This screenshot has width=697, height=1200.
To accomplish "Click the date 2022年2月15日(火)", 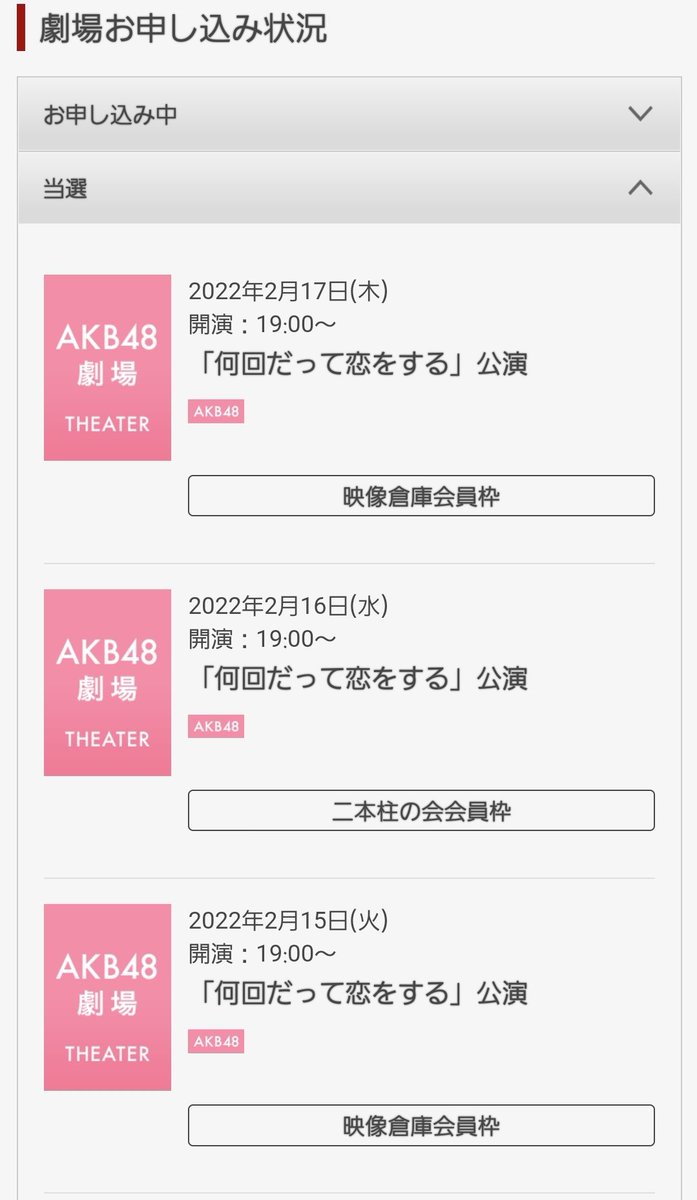I will tap(288, 920).
